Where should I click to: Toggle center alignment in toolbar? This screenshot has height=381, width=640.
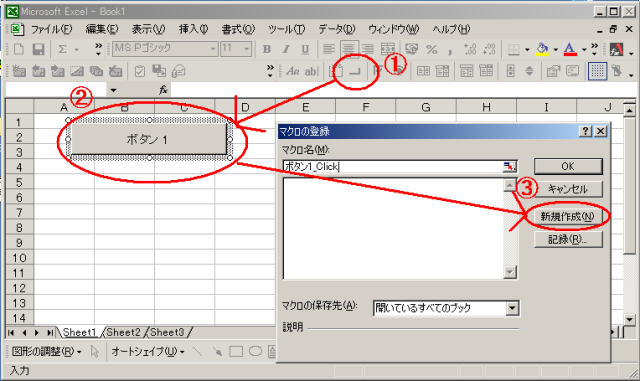coord(348,49)
